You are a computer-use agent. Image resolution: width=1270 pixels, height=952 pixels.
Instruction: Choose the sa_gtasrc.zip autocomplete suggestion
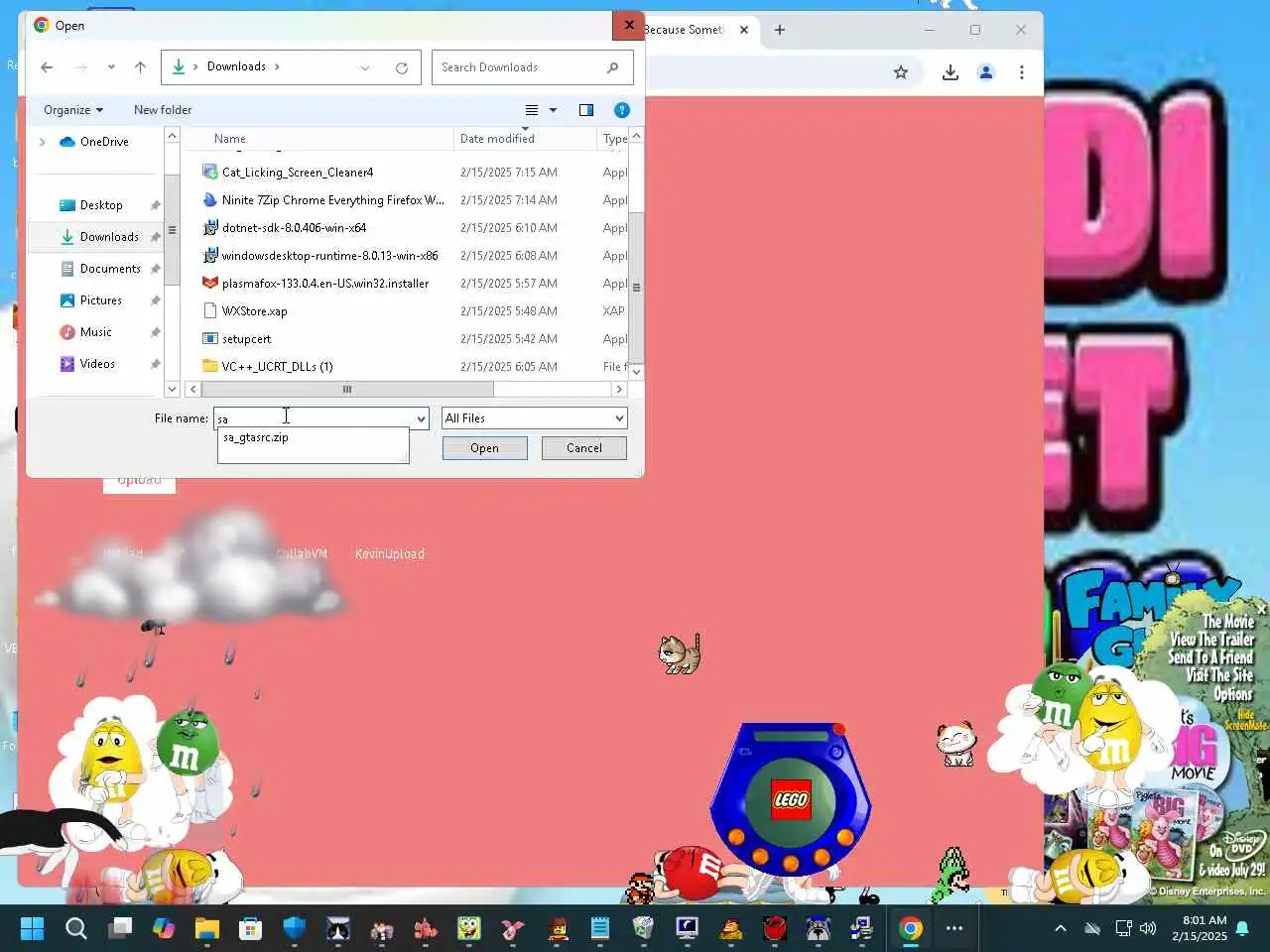pyautogui.click(x=256, y=437)
